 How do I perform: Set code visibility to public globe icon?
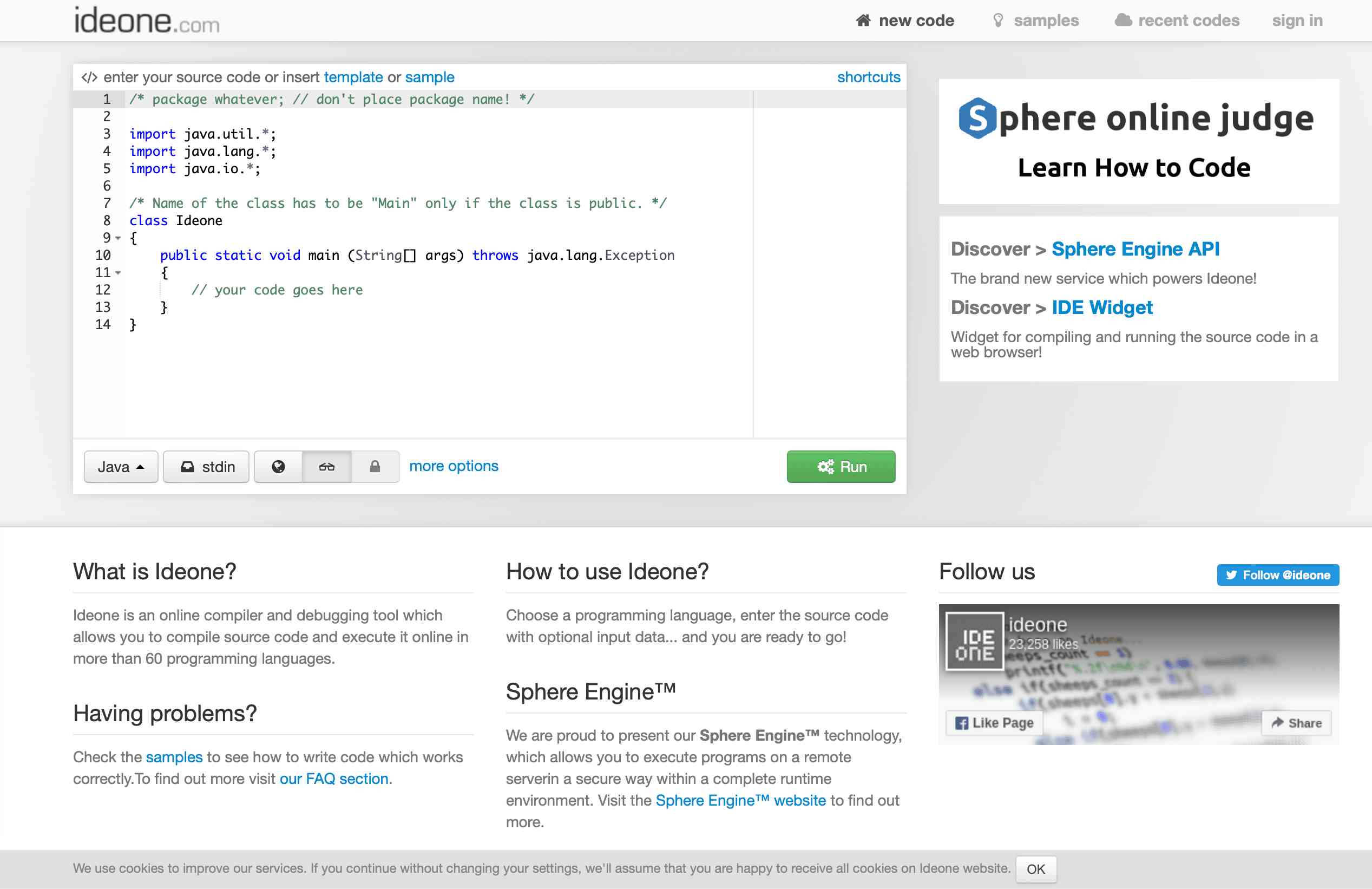click(x=278, y=466)
